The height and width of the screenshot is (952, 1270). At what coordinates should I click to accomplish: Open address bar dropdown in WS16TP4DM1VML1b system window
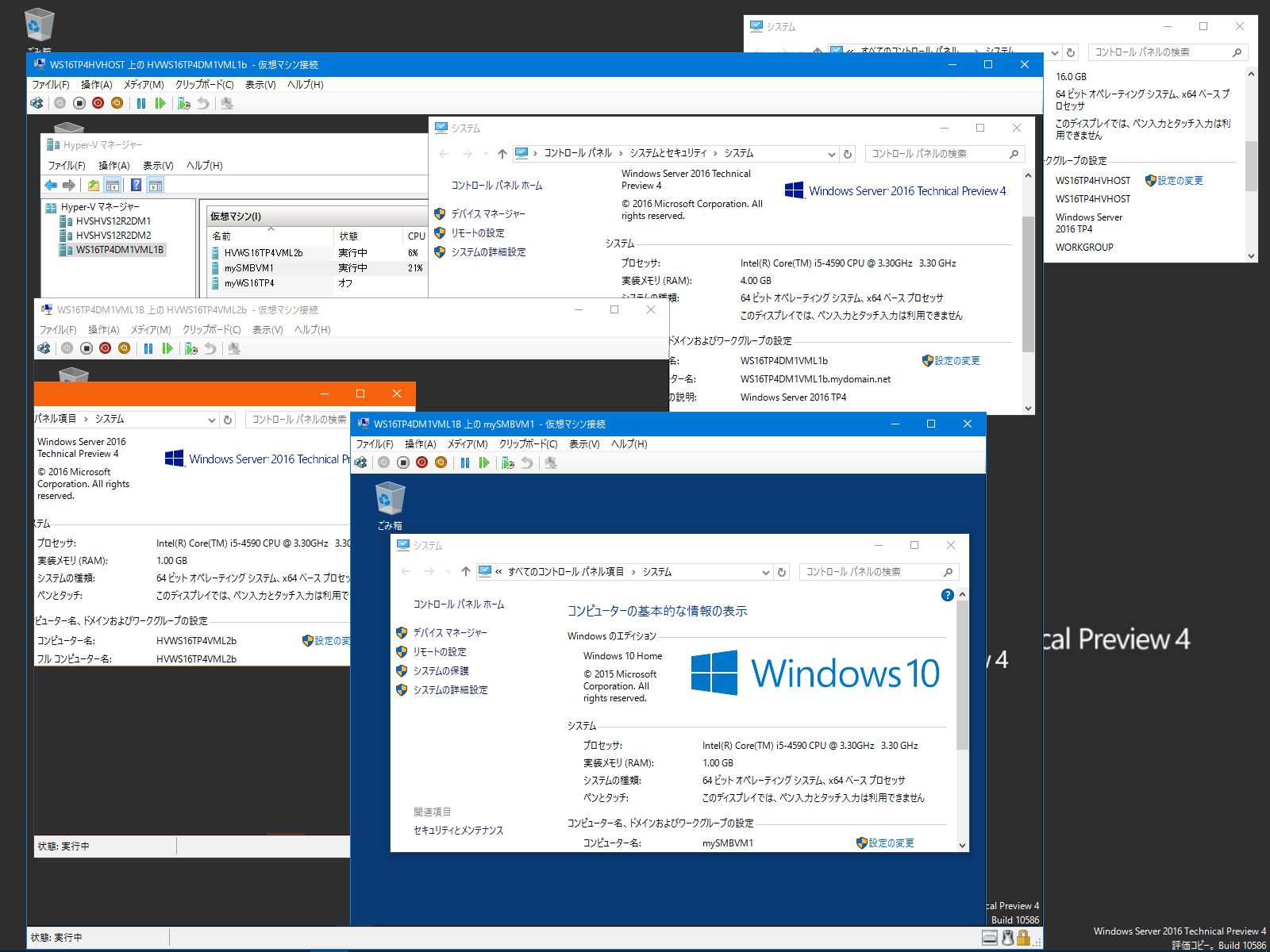832,154
